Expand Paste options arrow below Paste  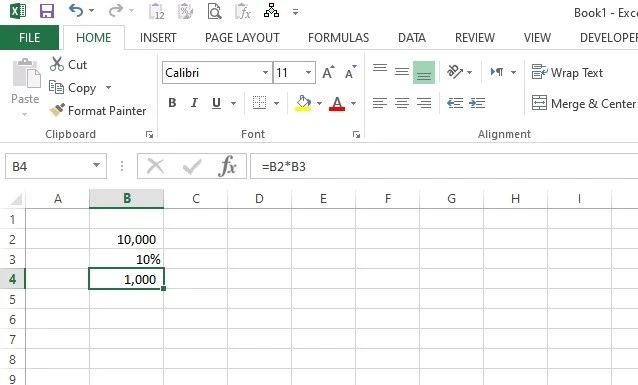pos(24,114)
